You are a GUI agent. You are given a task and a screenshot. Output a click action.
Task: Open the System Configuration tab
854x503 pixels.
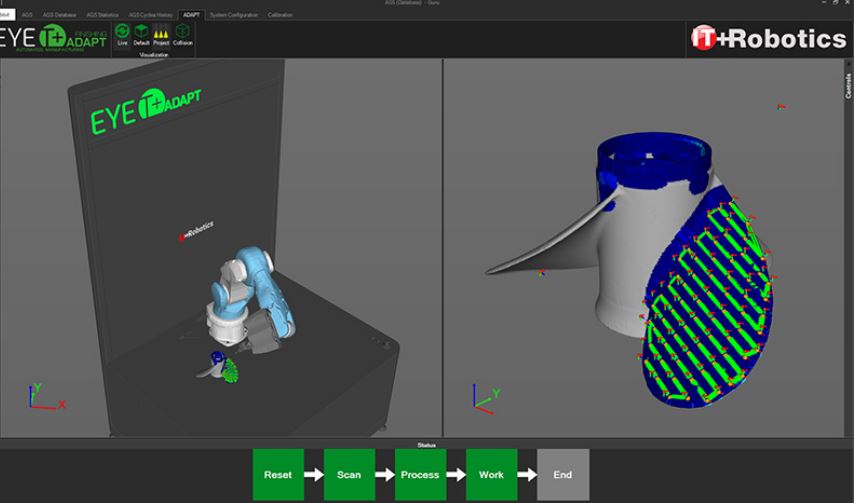[233, 15]
